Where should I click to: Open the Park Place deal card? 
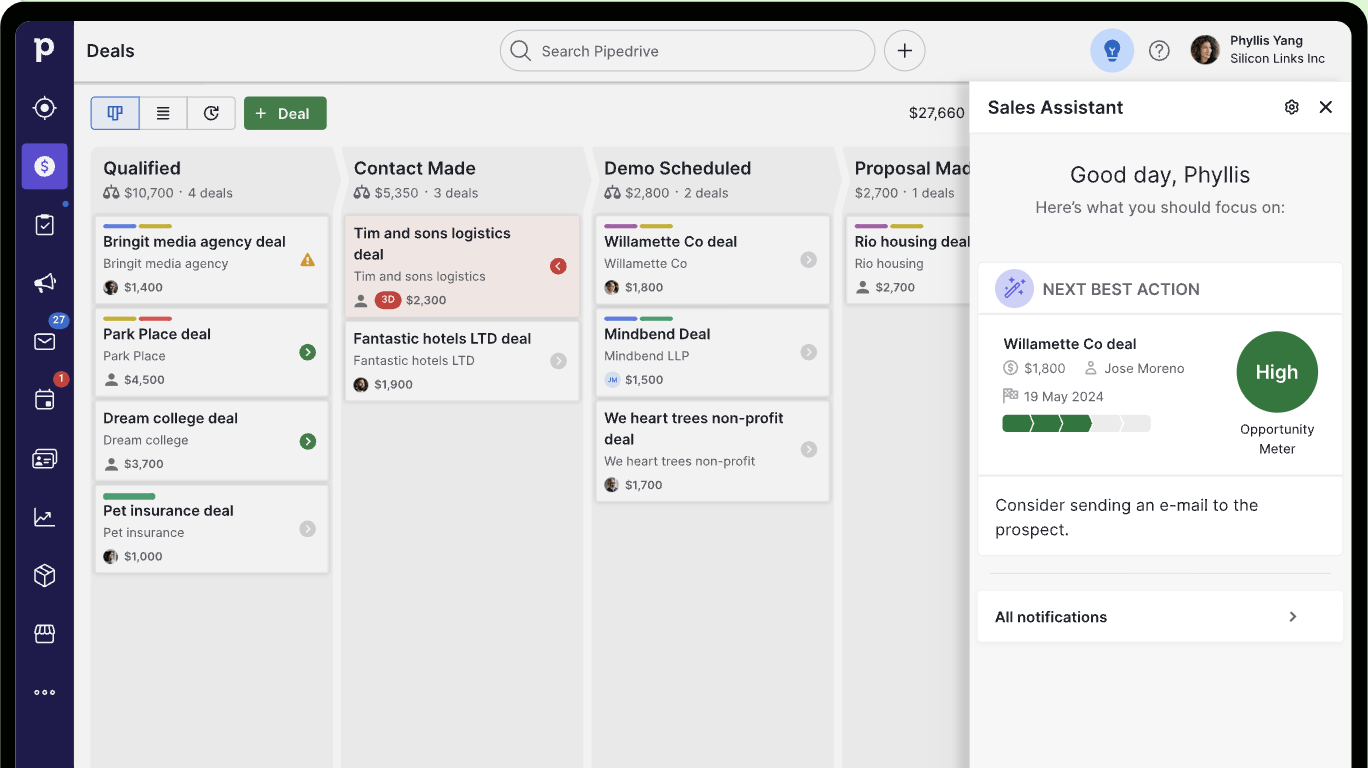[x=212, y=352]
